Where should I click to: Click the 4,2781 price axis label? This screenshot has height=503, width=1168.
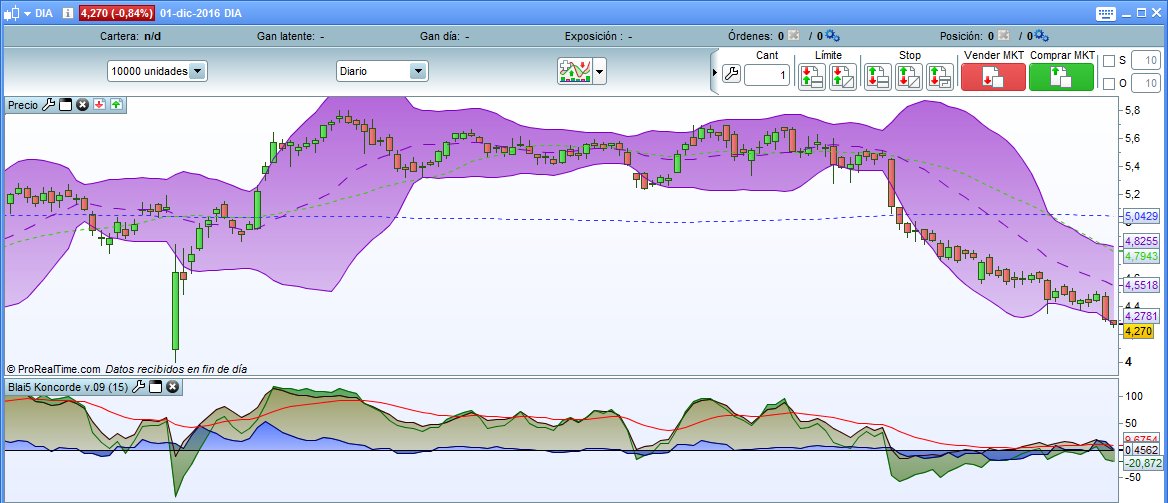coord(1142,317)
